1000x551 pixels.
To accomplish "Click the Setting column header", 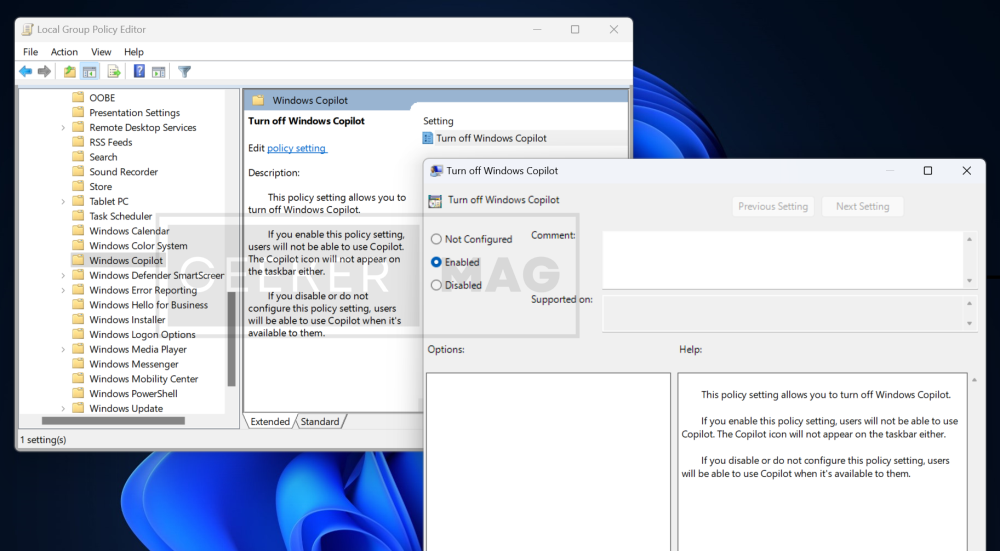I will coord(438,121).
